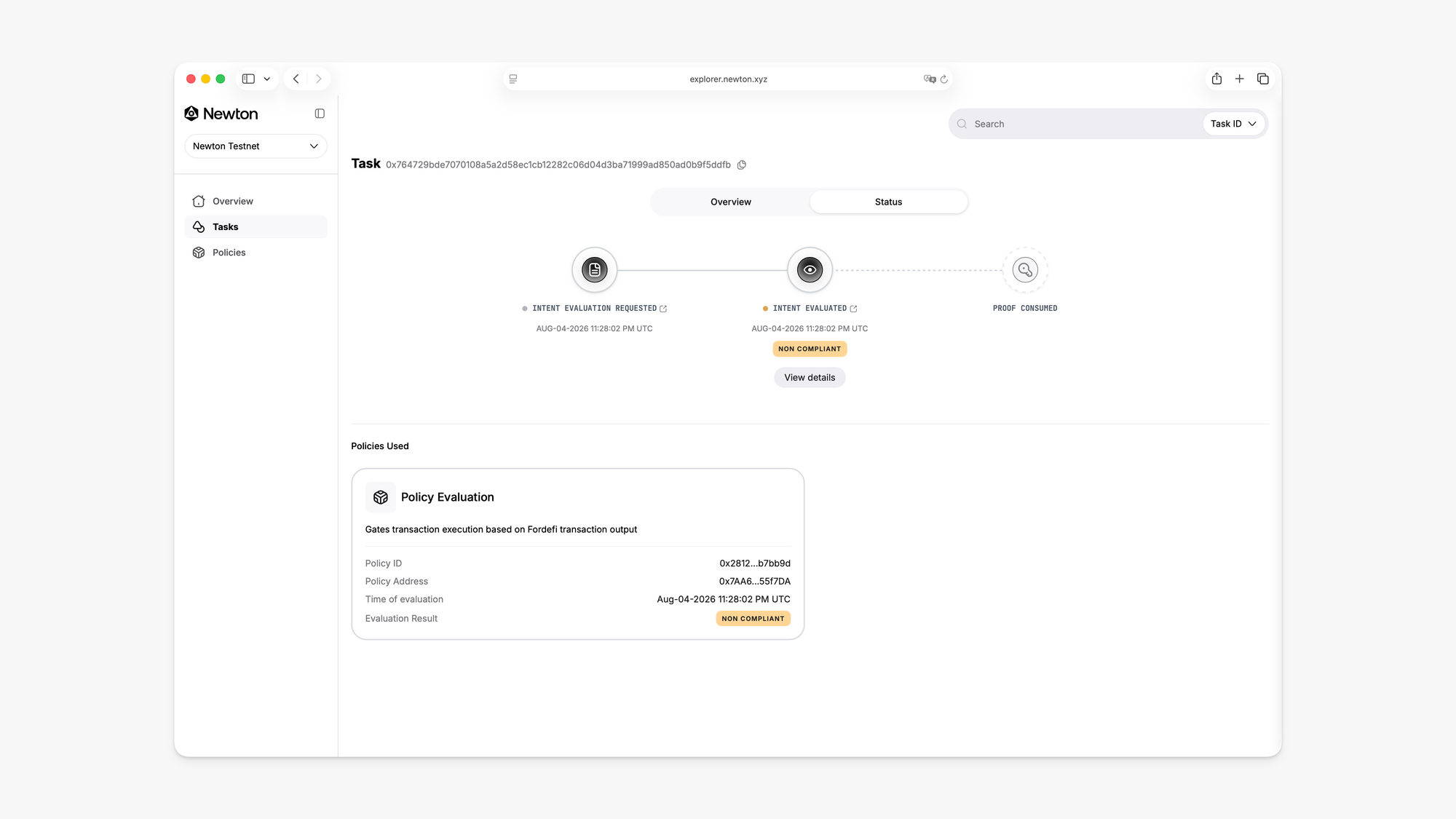This screenshot has width=1456, height=819.
Task: Expand the browser sidebar chevron menu
Action: click(267, 79)
